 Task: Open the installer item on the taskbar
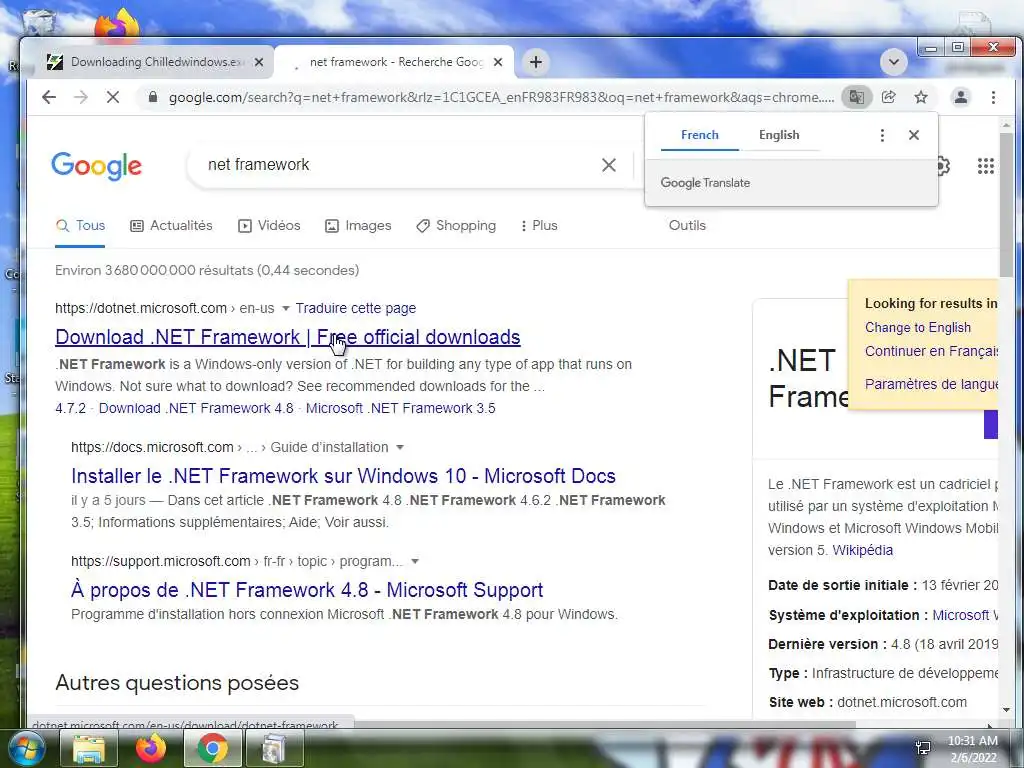[x=274, y=748]
